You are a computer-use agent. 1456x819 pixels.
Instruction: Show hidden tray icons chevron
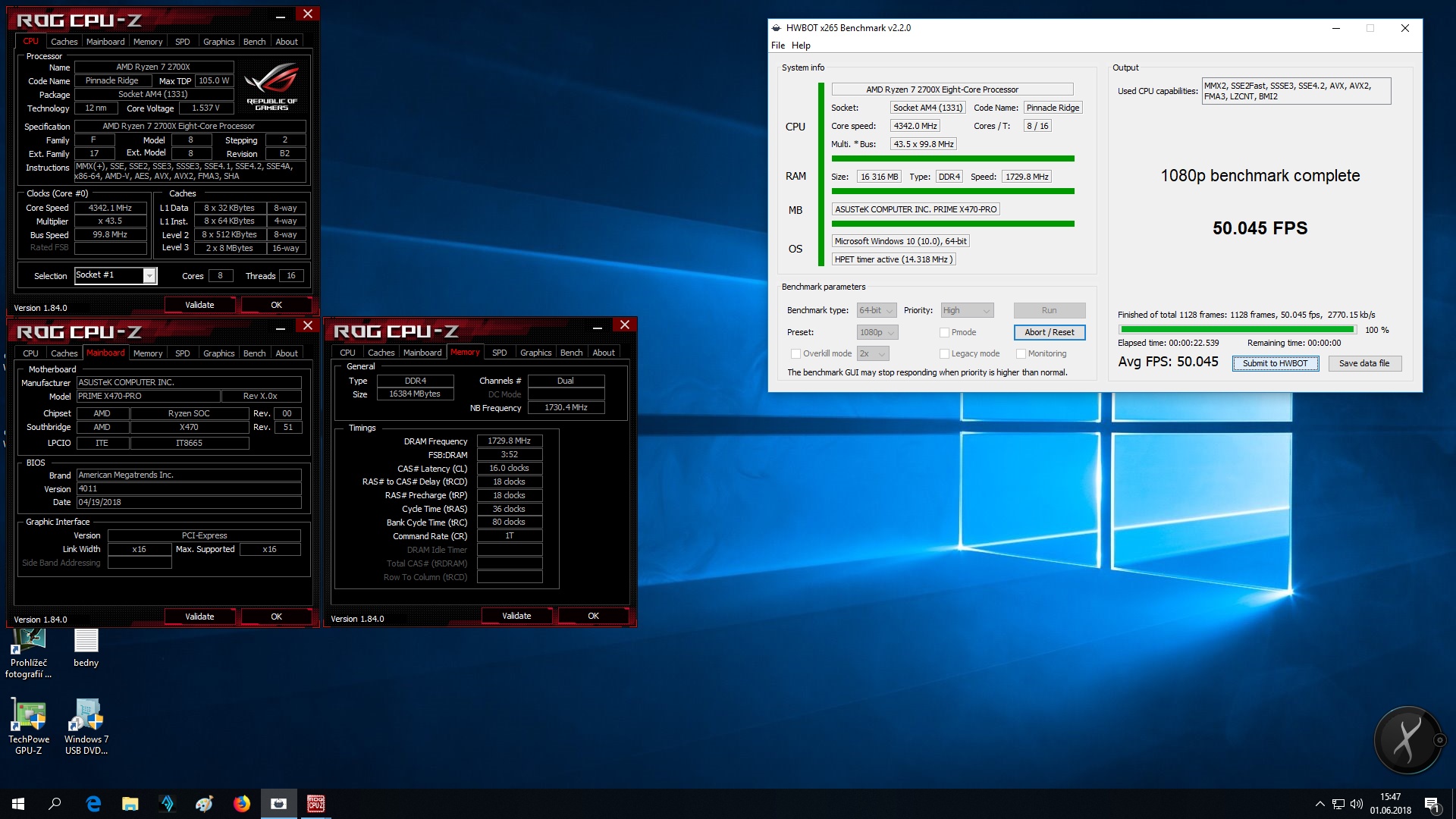(1319, 804)
